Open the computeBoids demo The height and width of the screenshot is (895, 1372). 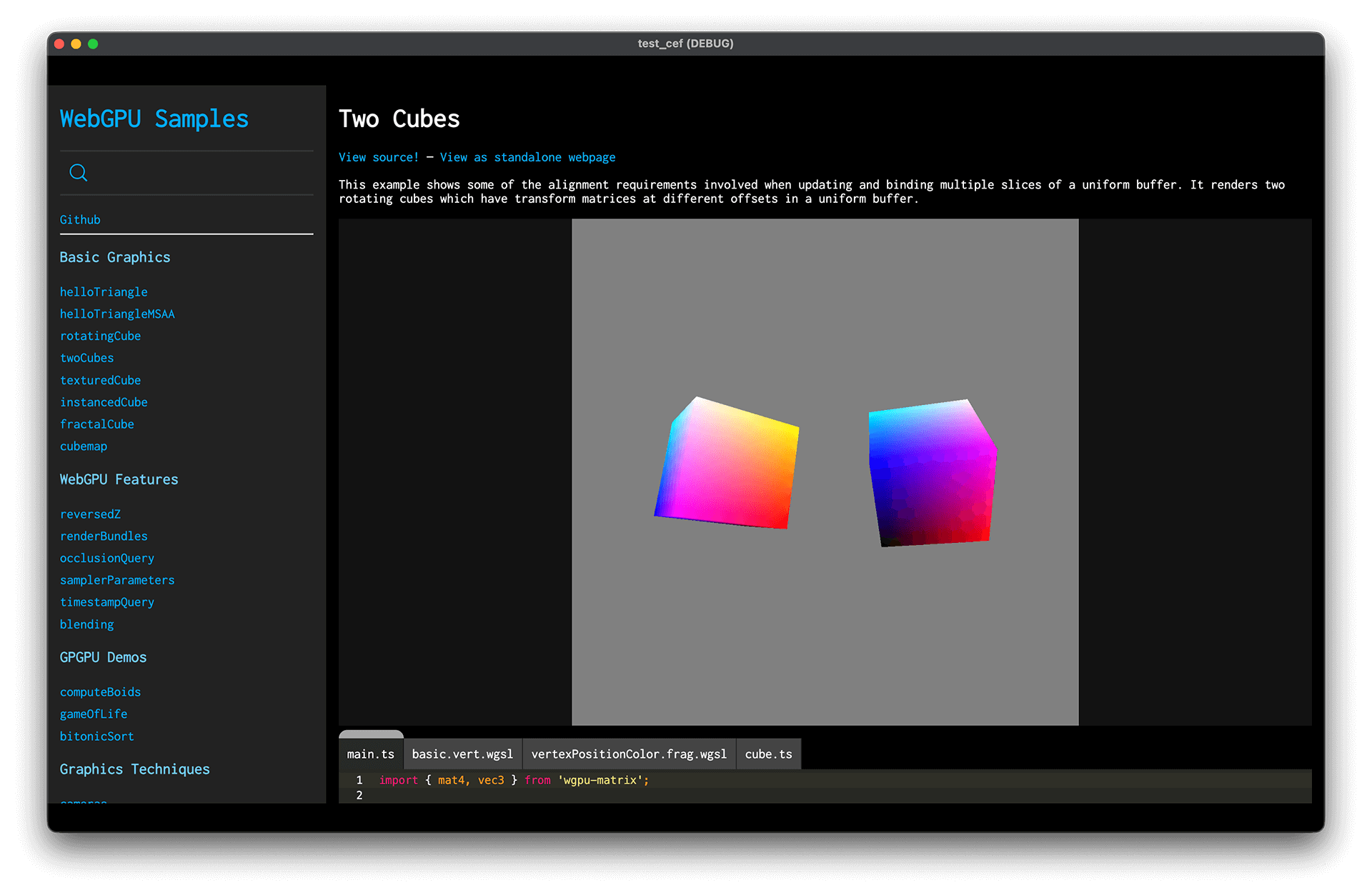(x=100, y=692)
